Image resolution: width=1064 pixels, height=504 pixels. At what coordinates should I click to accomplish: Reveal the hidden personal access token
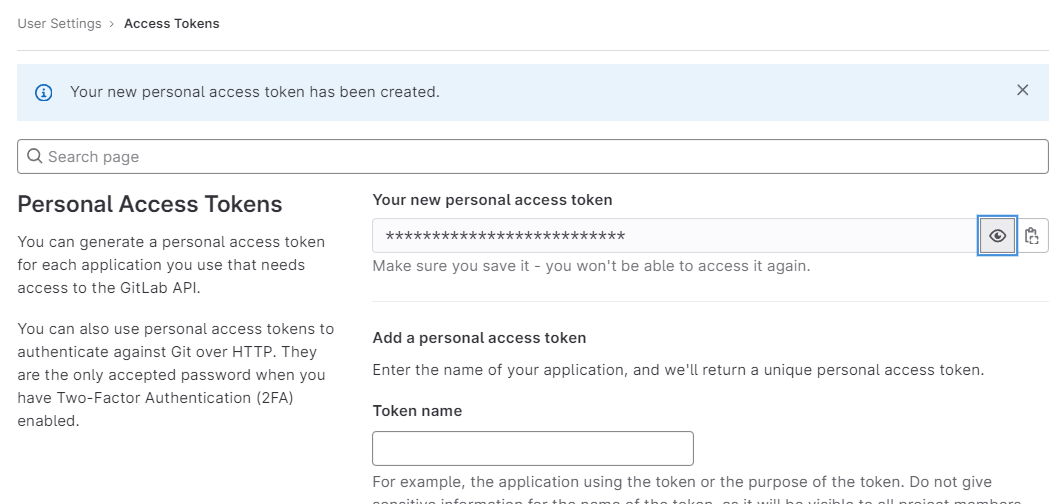[x=997, y=236]
